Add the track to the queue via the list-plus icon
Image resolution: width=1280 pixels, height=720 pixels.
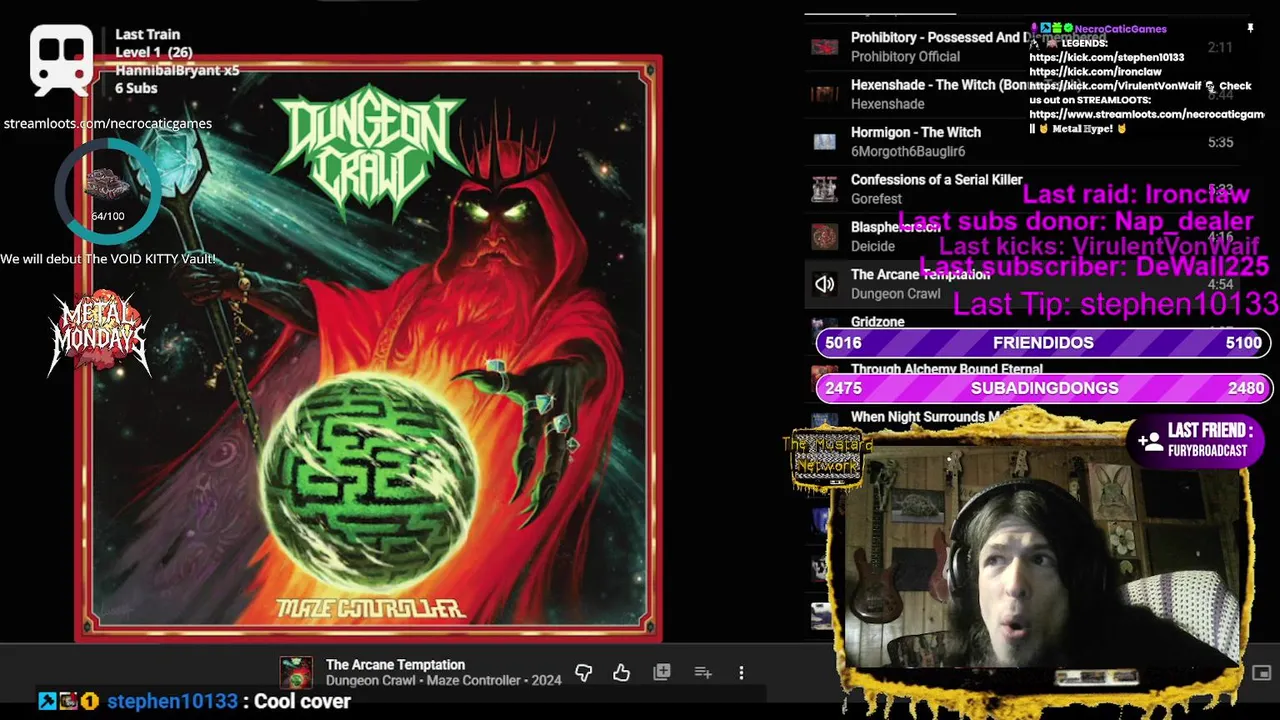[x=703, y=673]
